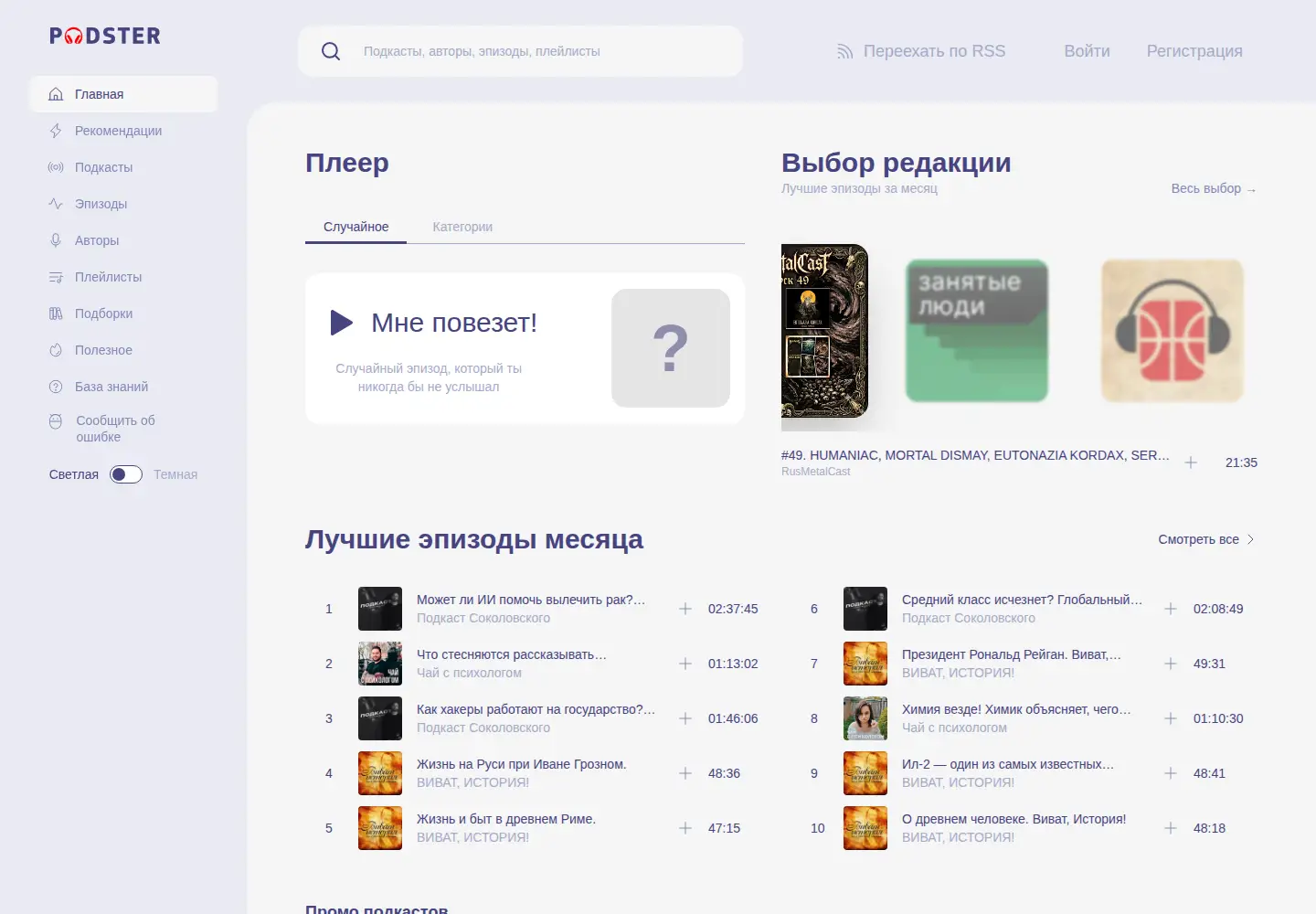Open episode 'Что стесняются рассказывать…'
1316x914 pixels.
[x=512, y=654]
